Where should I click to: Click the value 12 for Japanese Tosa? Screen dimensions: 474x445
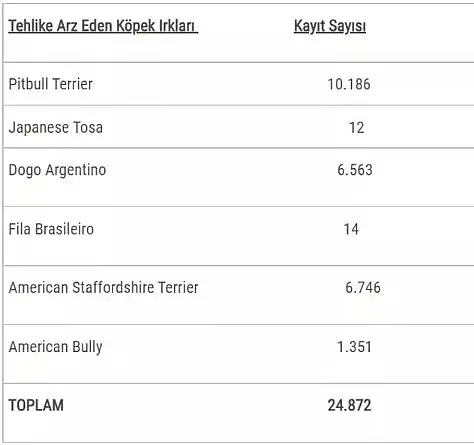tap(356, 128)
